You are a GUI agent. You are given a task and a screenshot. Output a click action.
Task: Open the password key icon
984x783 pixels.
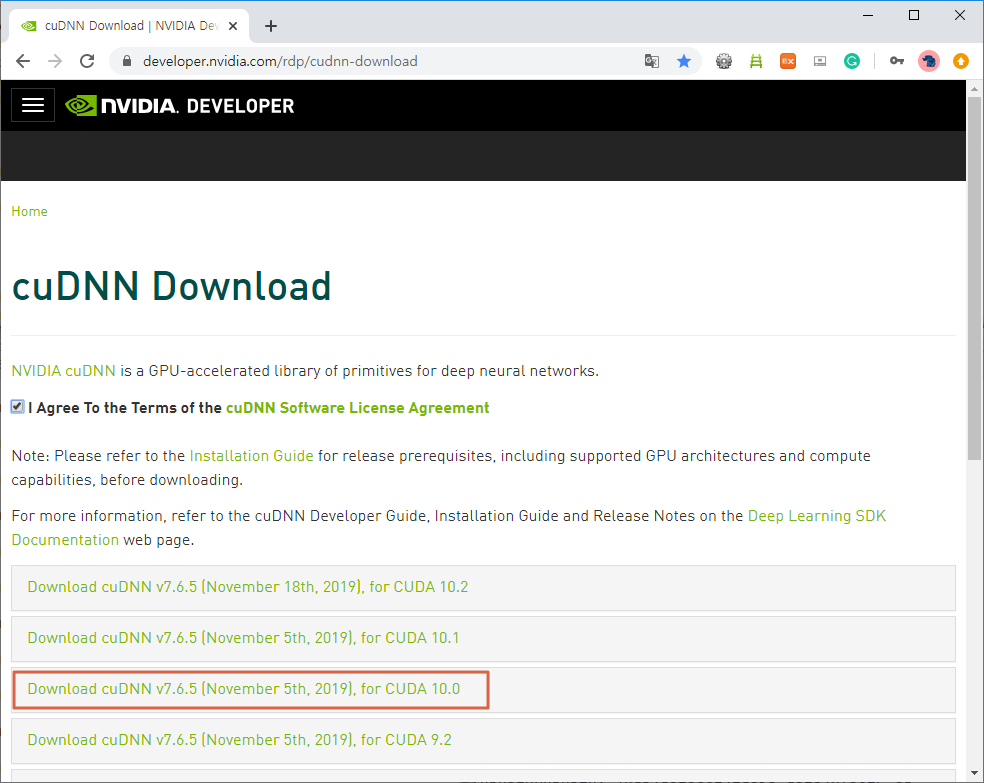coord(897,61)
